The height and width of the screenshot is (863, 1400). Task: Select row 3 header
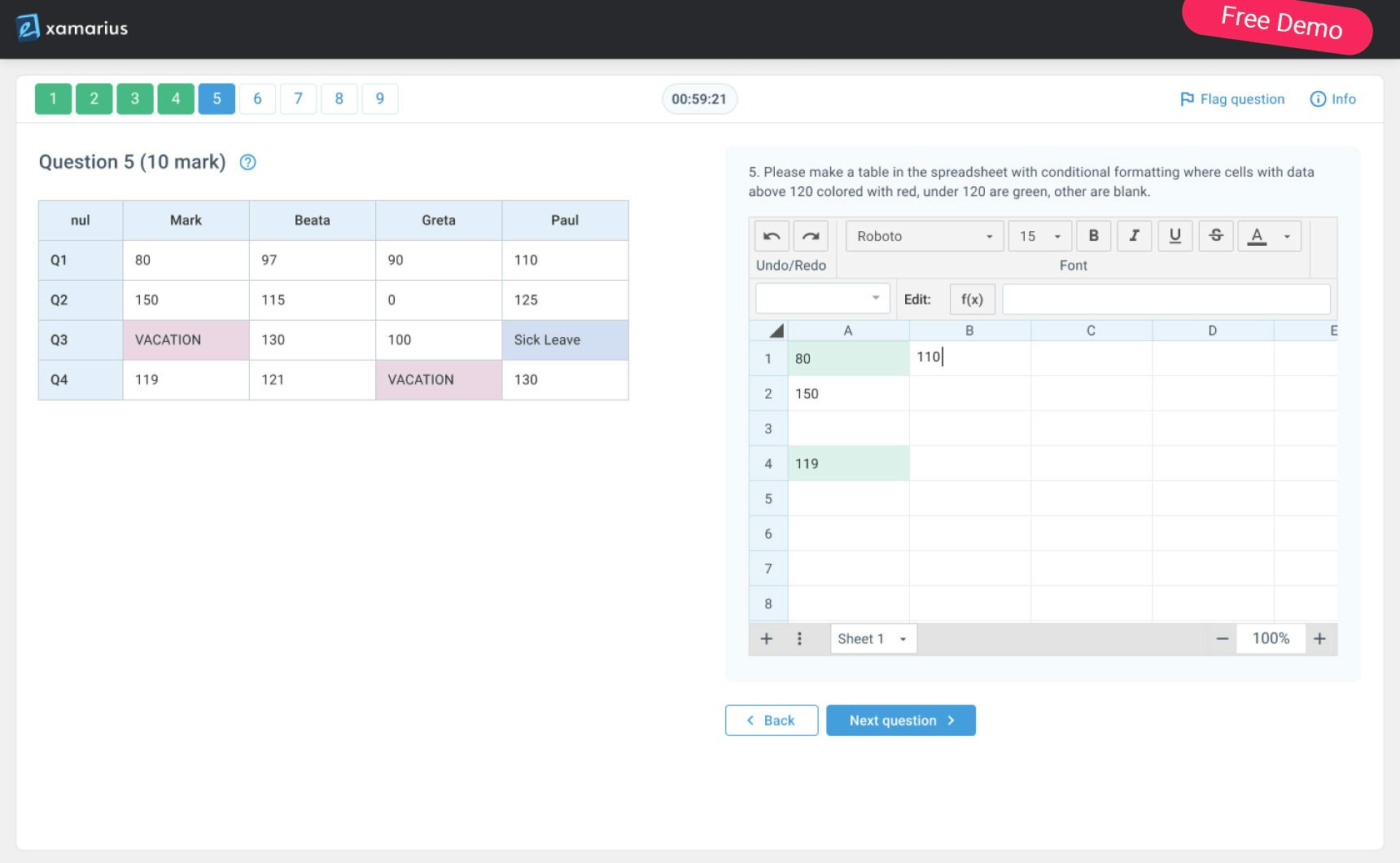coord(768,428)
